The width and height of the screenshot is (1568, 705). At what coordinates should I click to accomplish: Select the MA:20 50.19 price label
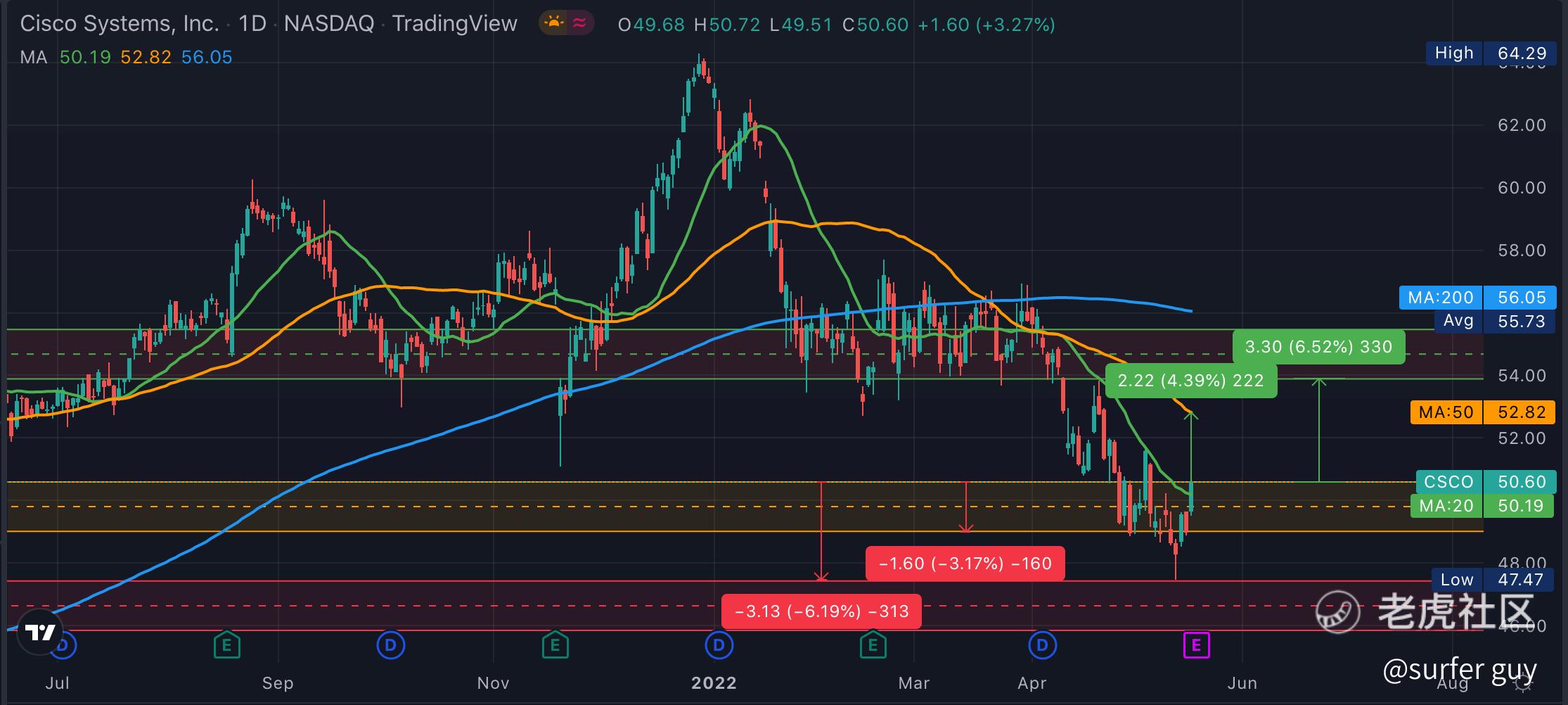click(x=1483, y=506)
